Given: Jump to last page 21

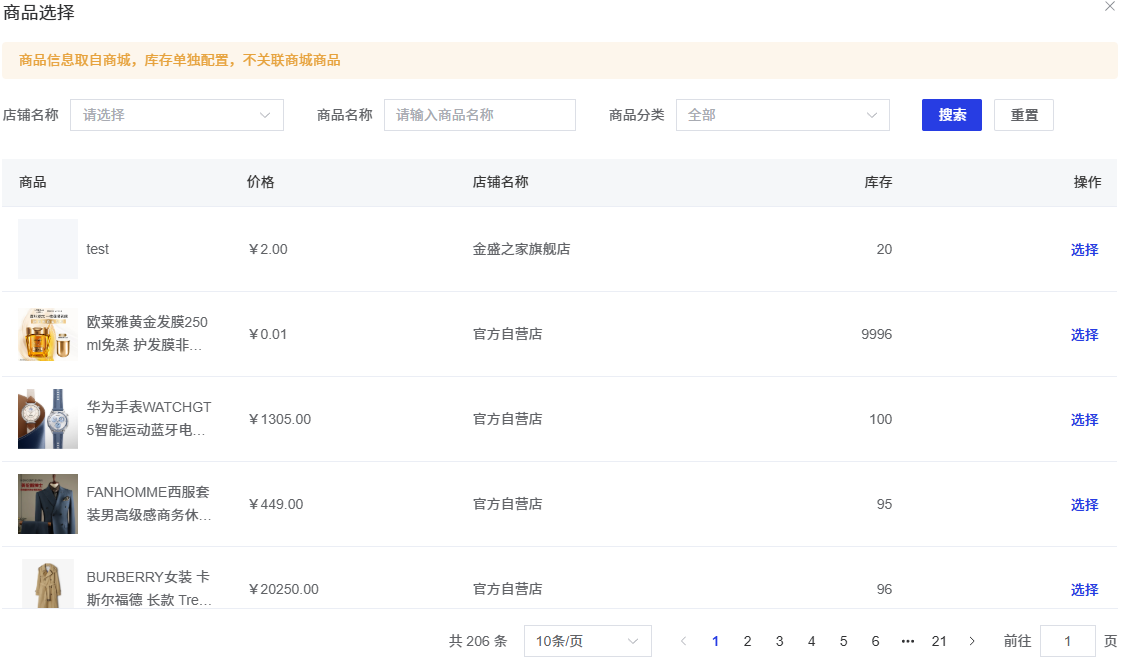Looking at the screenshot, I should [939, 641].
